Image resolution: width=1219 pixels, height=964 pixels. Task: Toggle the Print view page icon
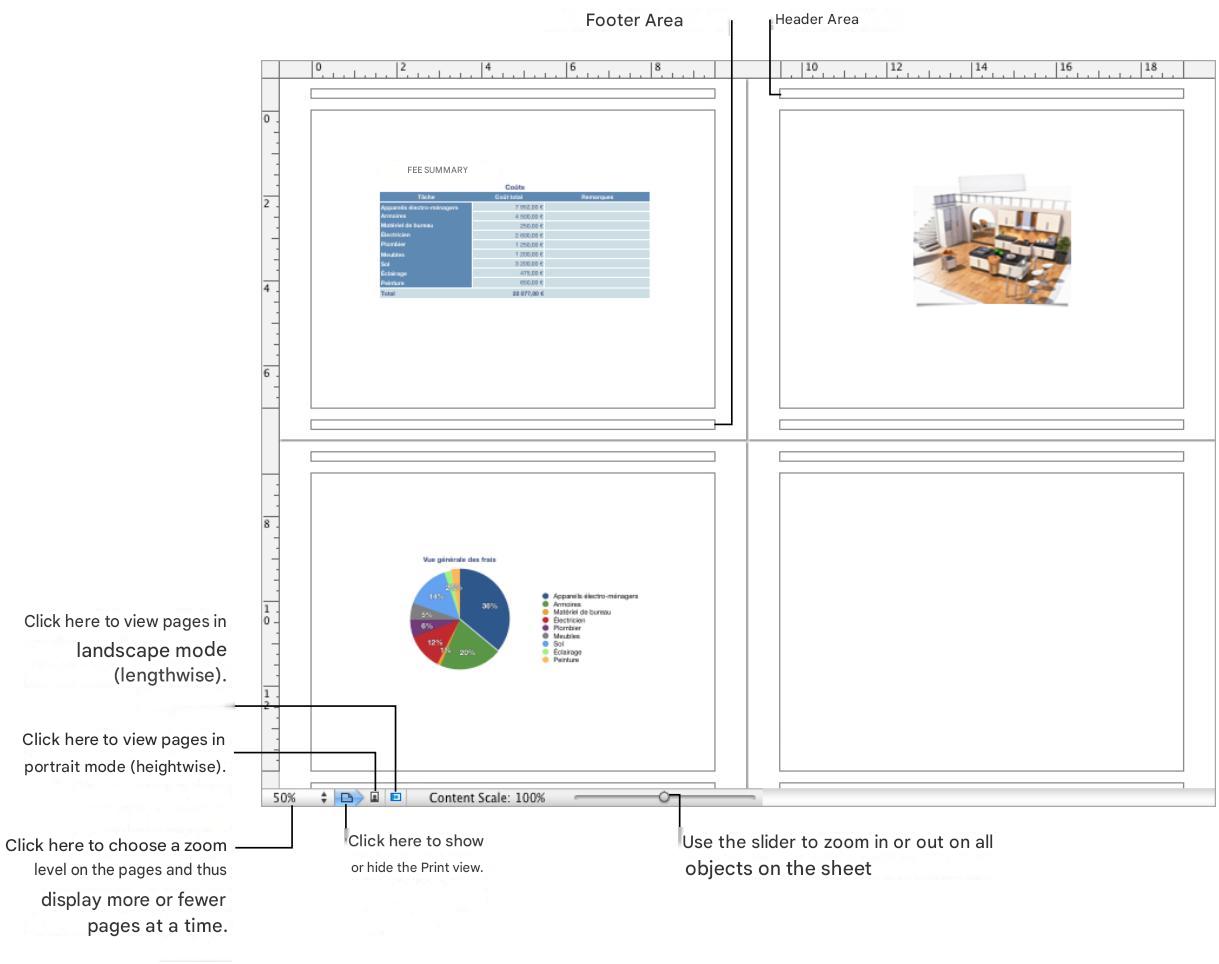[x=347, y=798]
